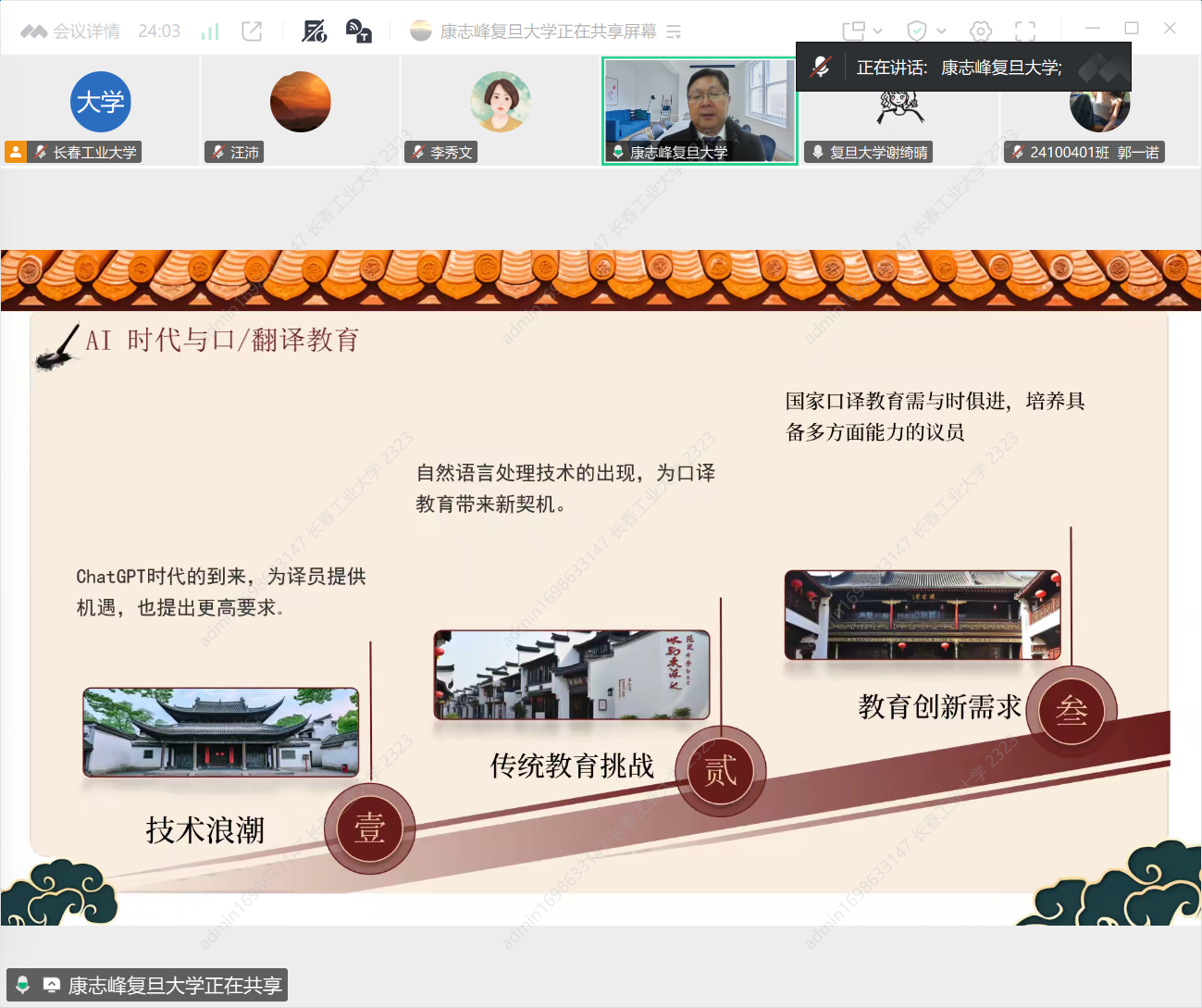Check the network signal strength icon

click(x=210, y=32)
